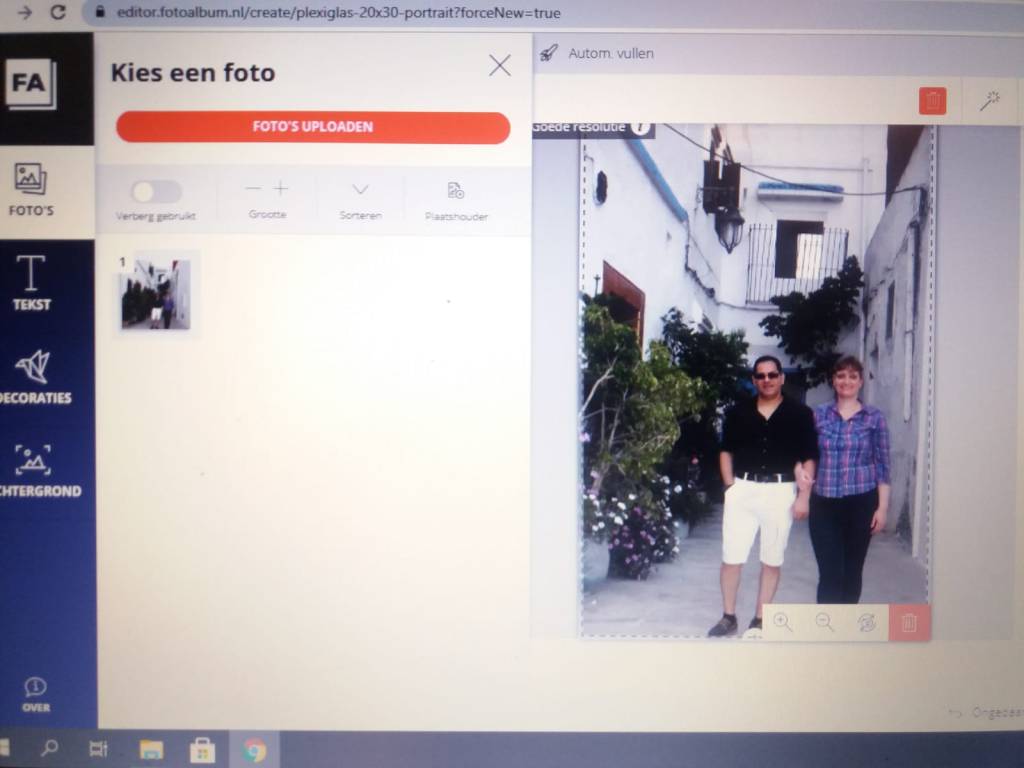Open the TEKST sidebar tab

coord(32,282)
